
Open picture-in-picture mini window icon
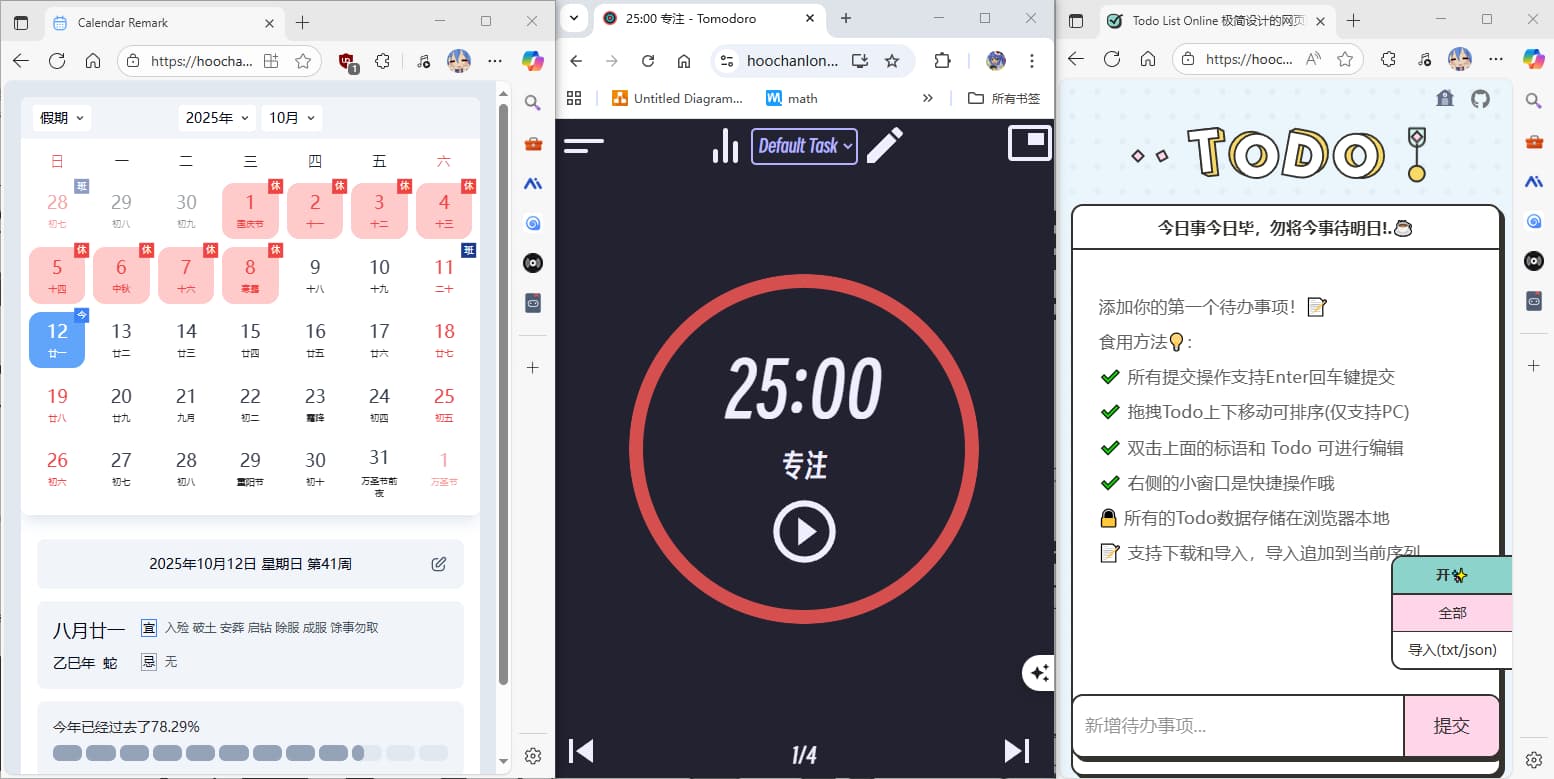[x=1029, y=143]
